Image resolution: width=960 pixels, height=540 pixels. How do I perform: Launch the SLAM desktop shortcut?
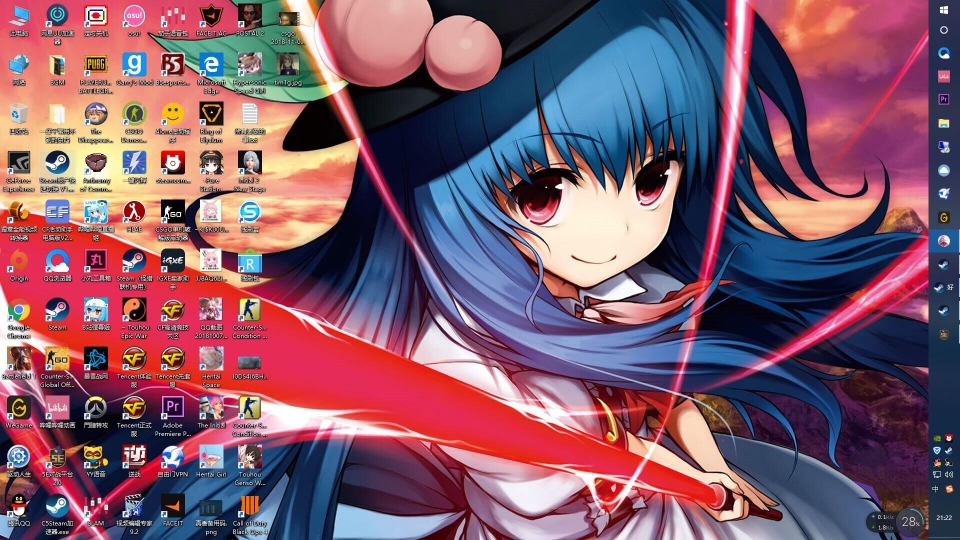[x=96, y=511]
